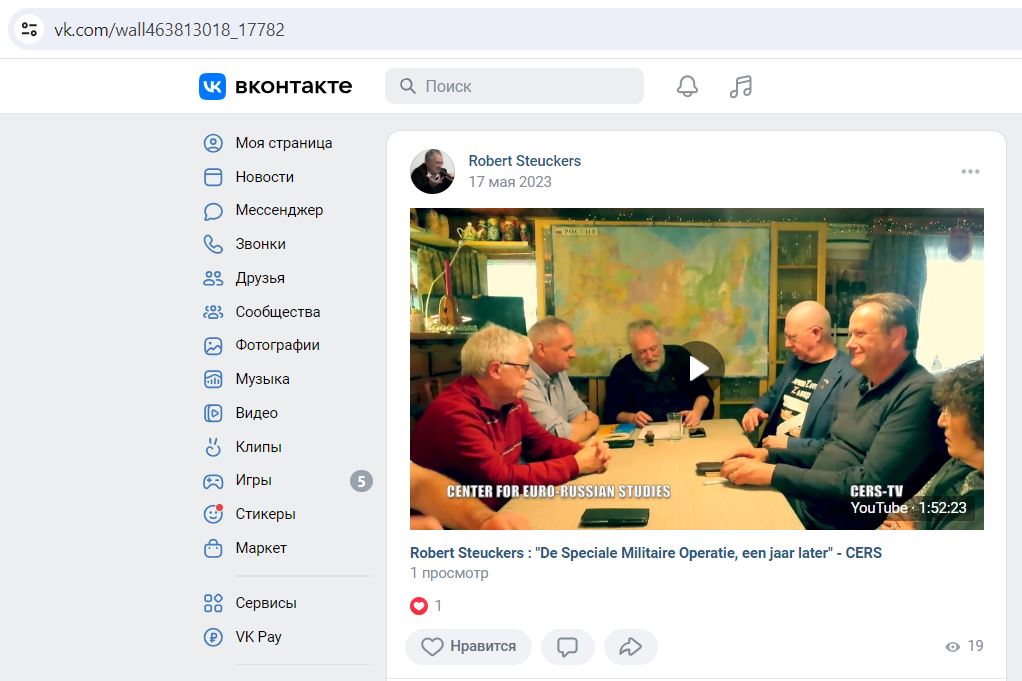
Task: Click the Клипы icon
Action: coord(213,447)
